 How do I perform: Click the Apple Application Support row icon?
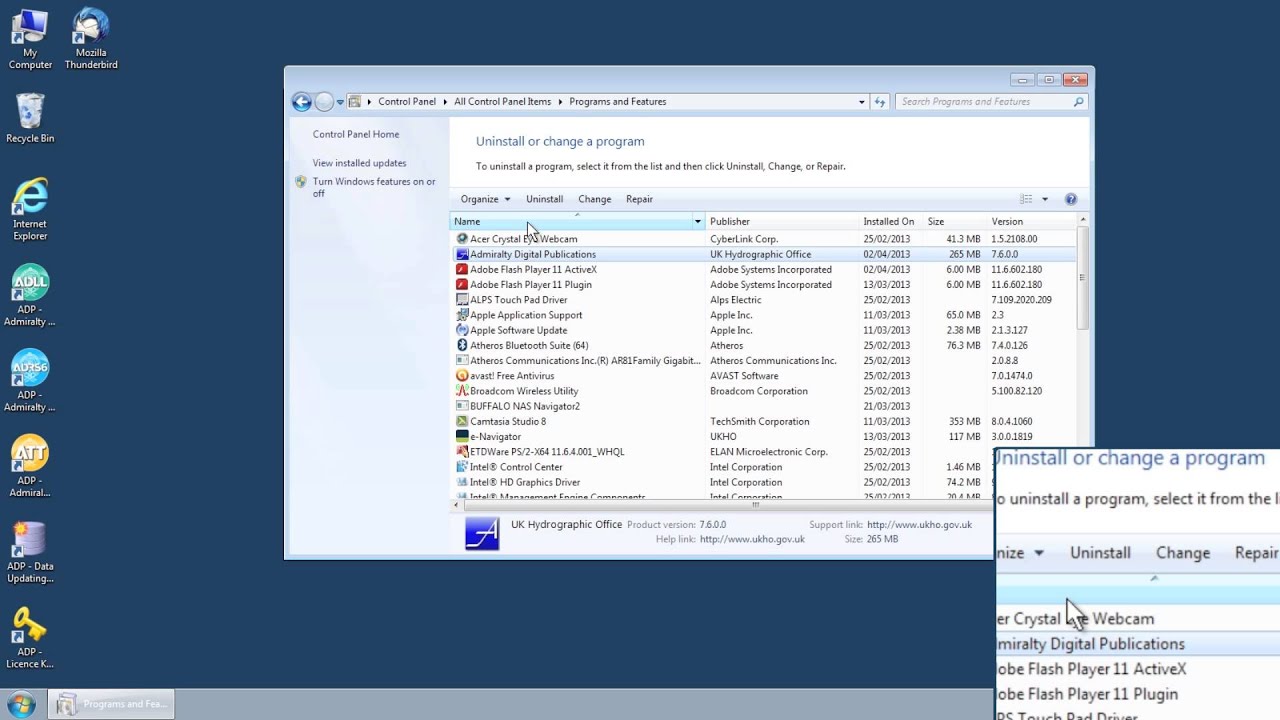point(461,315)
